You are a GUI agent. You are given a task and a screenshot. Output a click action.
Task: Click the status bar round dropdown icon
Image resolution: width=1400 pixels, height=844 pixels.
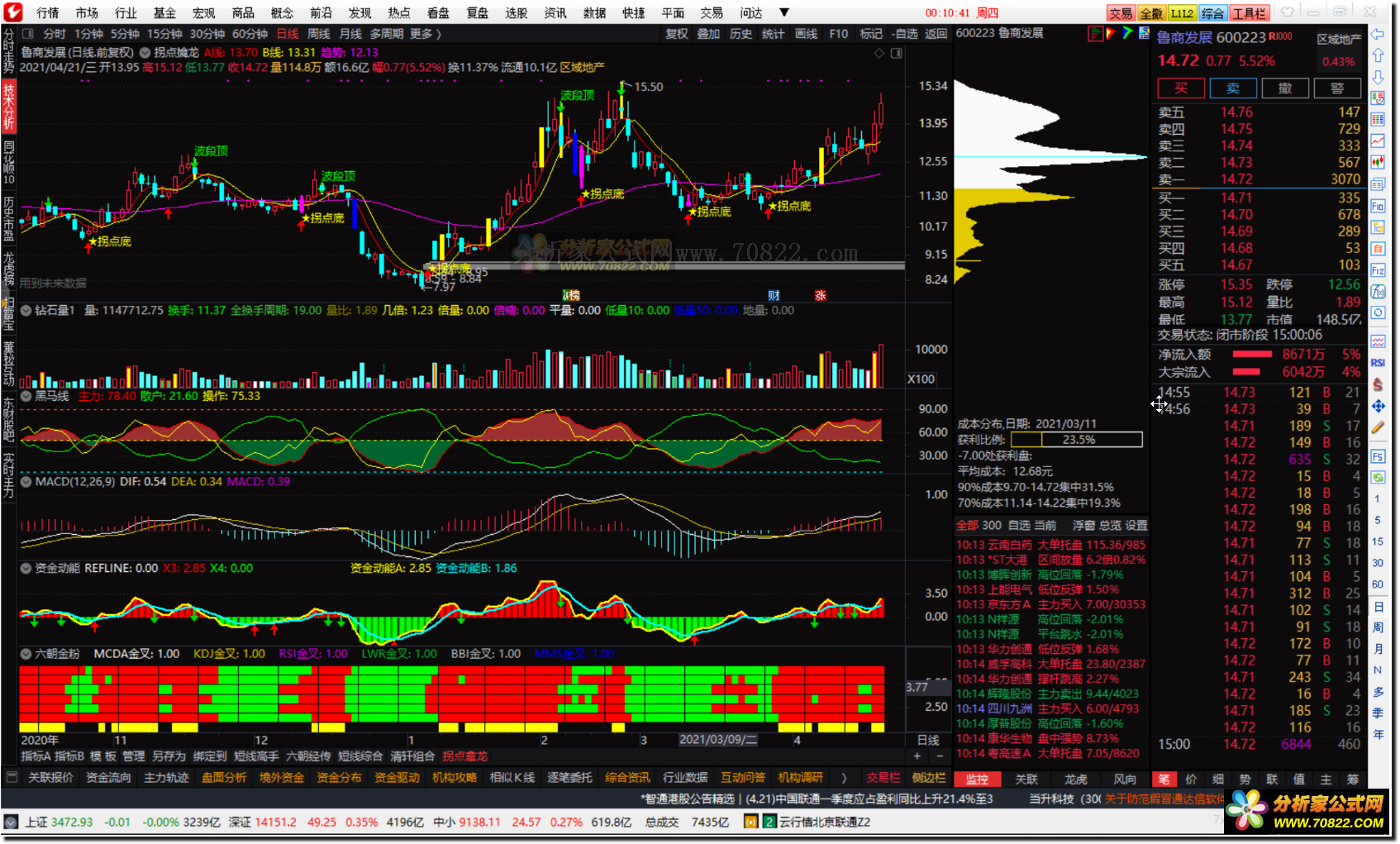[x=10, y=822]
